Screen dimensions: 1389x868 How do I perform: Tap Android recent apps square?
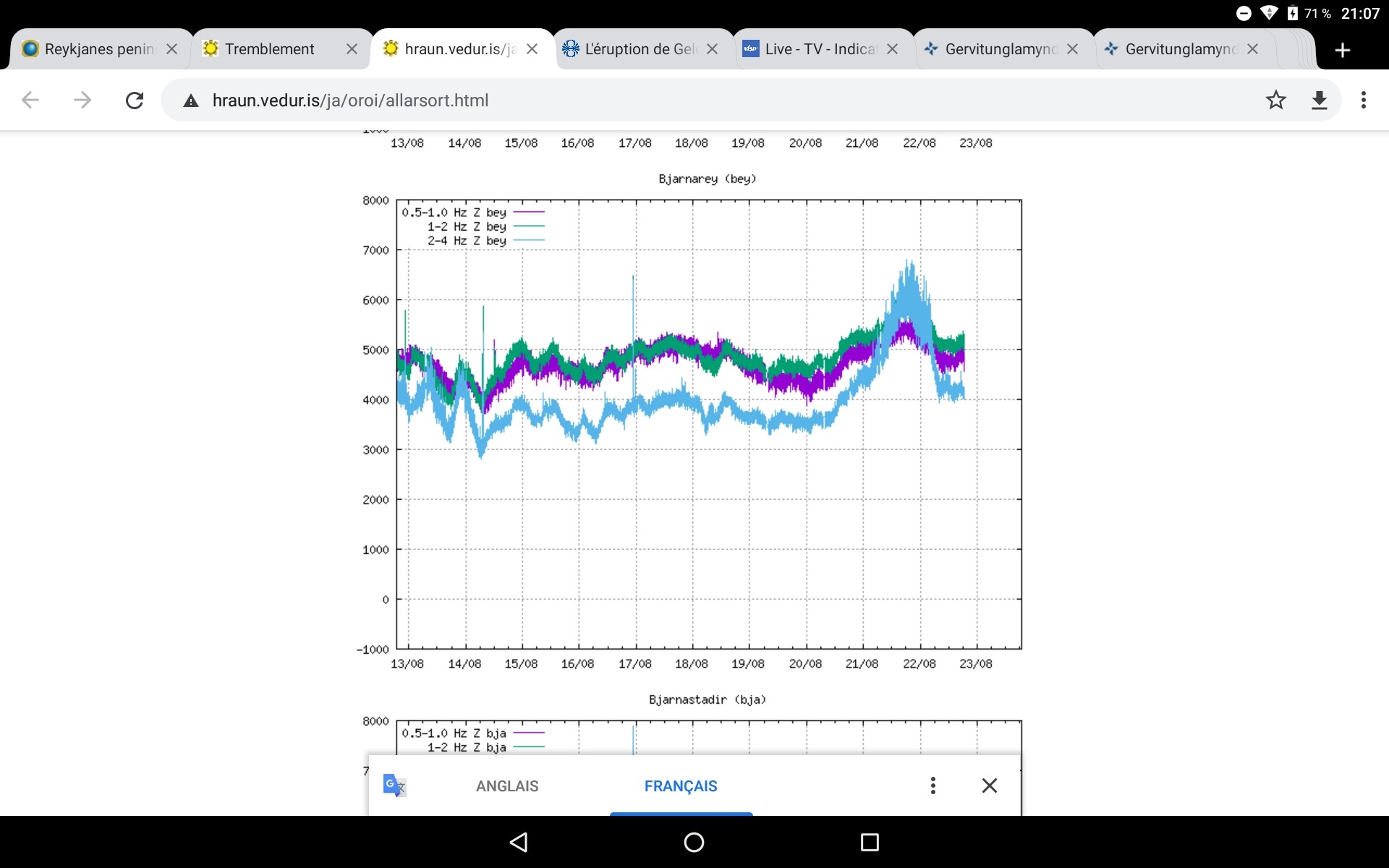pos(870,842)
